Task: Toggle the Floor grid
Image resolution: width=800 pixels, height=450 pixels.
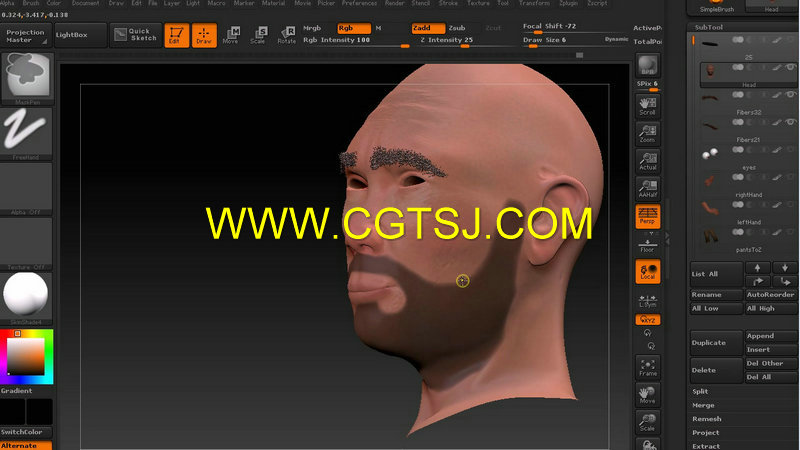Action: pos(648,245)
